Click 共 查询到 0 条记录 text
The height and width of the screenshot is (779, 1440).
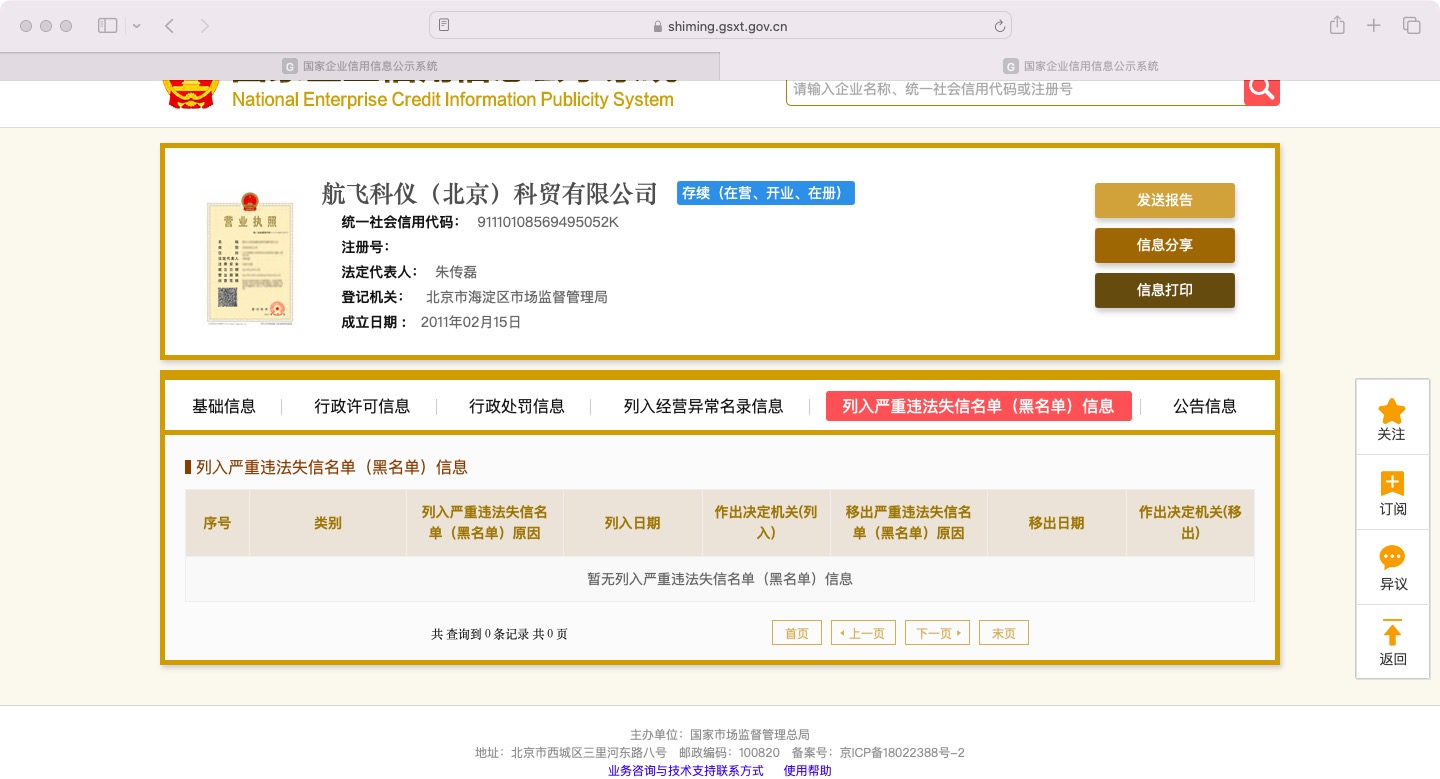tap(478, 634)
